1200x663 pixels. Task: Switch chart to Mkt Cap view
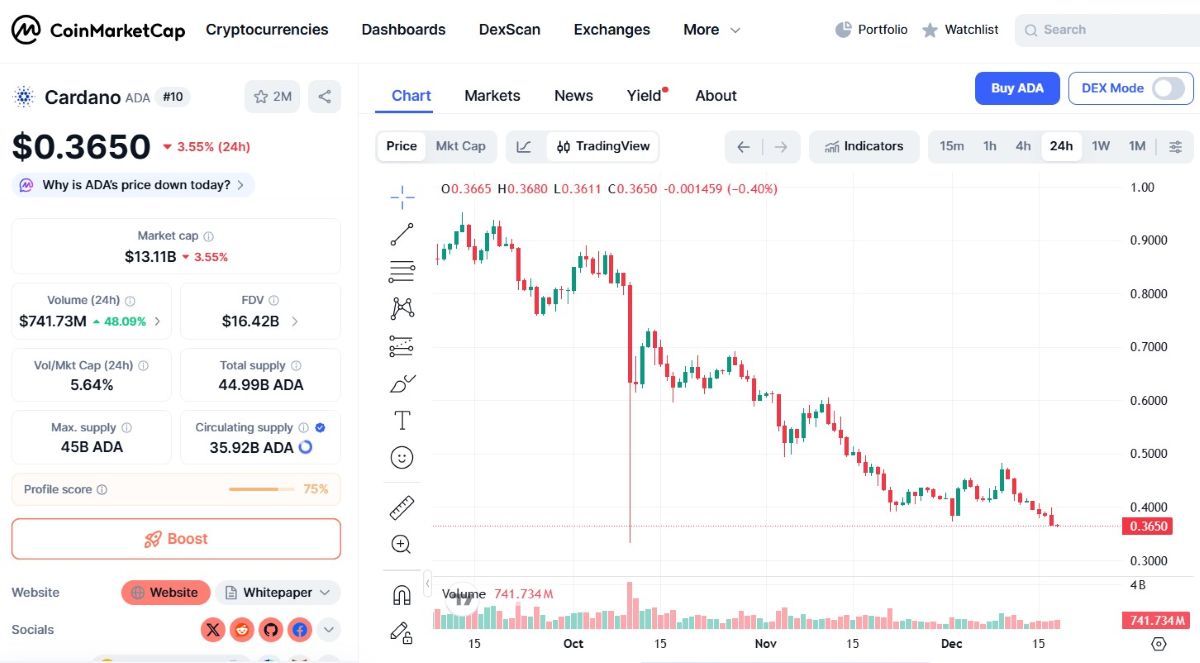pyautogui.click(x=460, y=146)
